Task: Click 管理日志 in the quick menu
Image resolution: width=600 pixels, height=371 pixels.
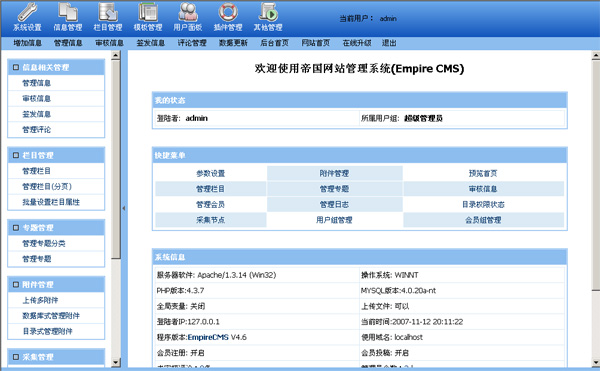Action: point(334,205)
